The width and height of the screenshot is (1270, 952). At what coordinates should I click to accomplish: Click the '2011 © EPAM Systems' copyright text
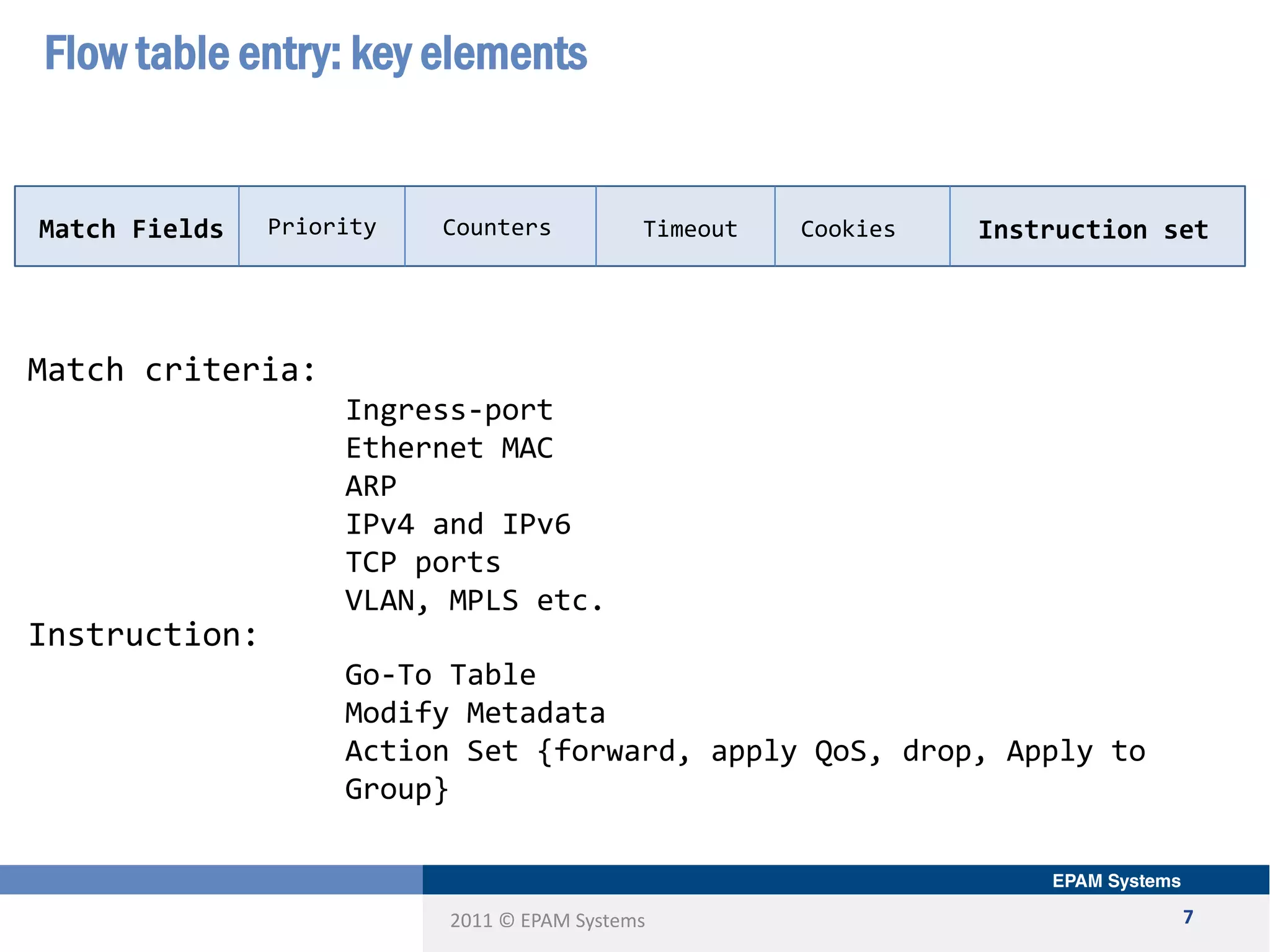point(548,921)
